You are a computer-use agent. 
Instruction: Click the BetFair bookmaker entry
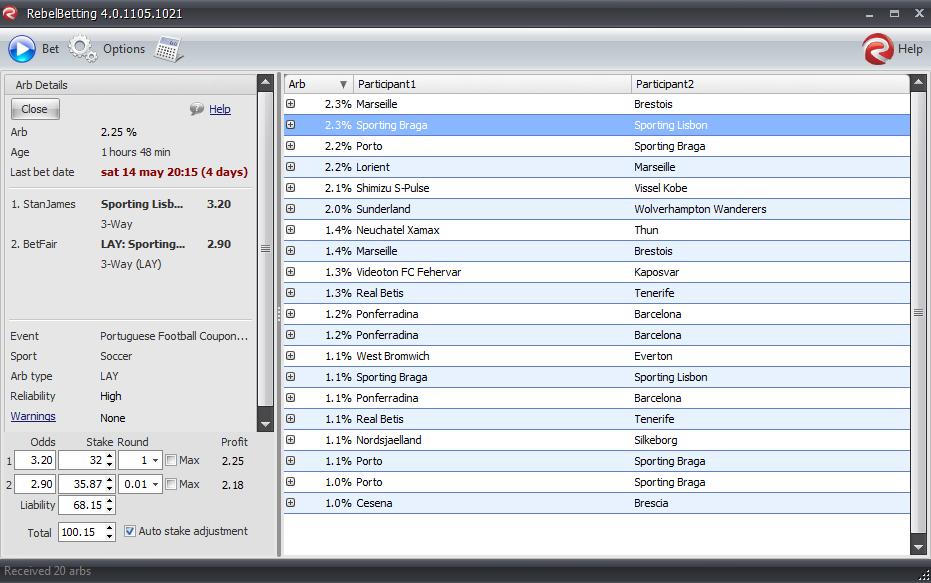(x=34, y=243)
